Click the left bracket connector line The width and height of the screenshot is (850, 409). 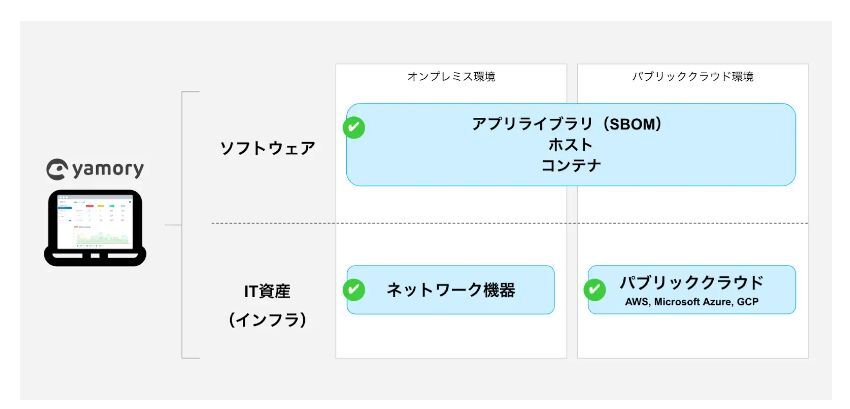[182, 225]
